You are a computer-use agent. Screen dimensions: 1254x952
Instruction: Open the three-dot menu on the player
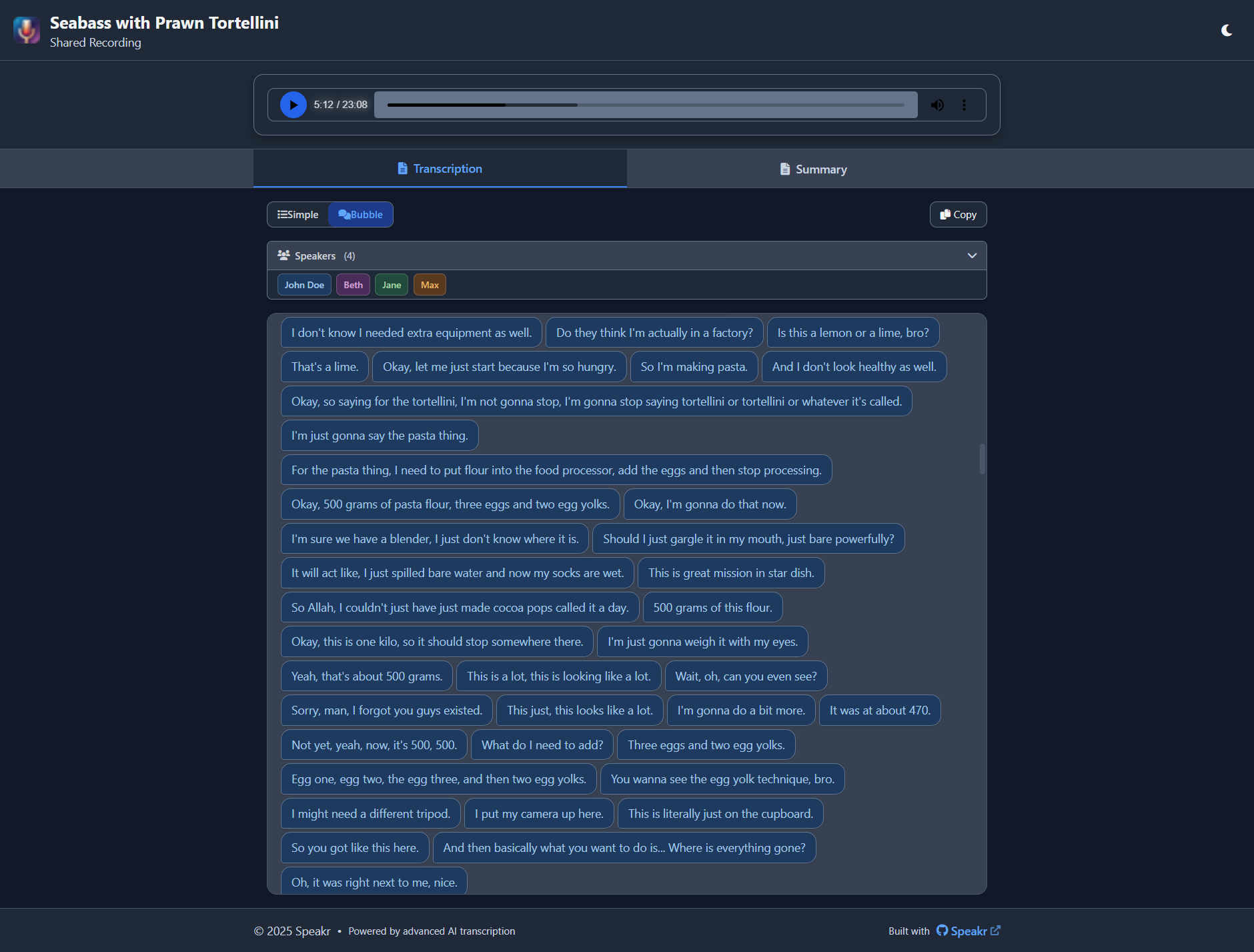(x=964, y=105)
